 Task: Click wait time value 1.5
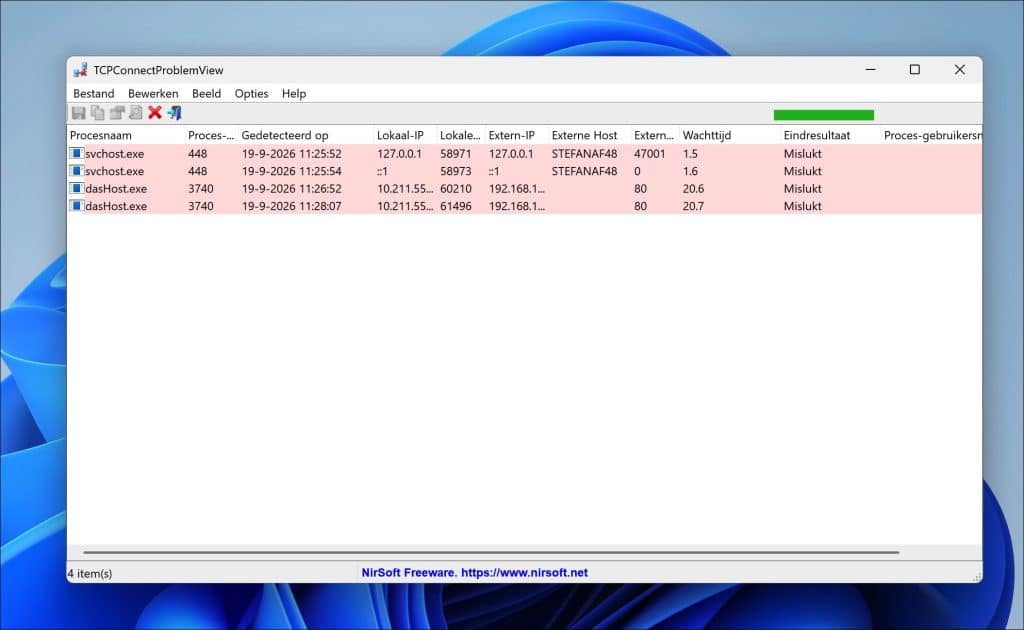[690, 153]
